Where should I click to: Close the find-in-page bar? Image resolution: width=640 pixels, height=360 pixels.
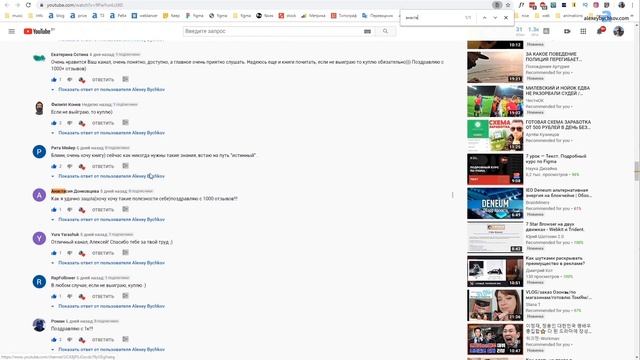tap(506, 18)
